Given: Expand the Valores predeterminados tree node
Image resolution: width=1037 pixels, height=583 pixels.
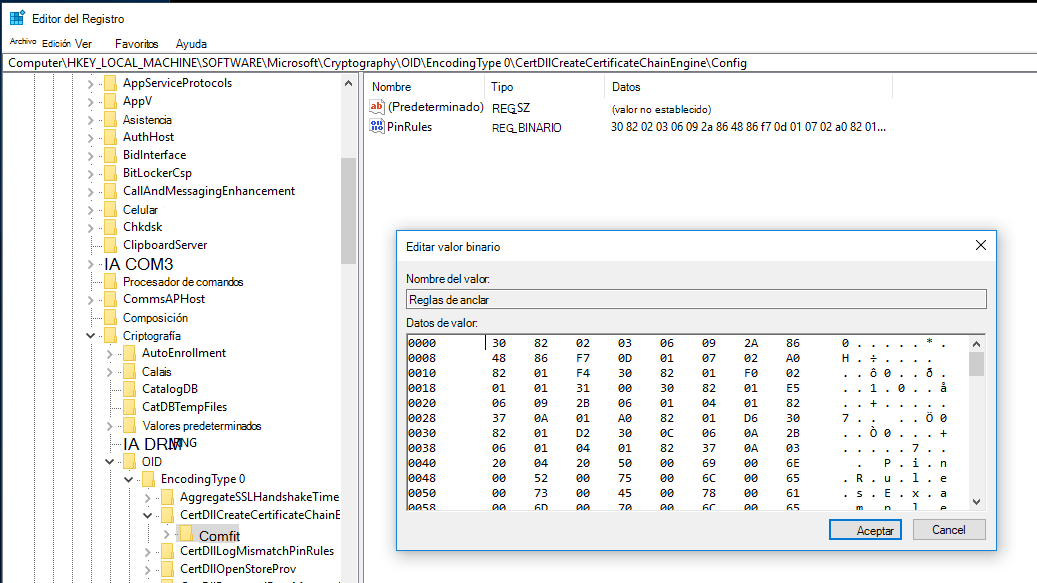Looking at the screenshot, I should pyautogui.click(x=110, y=426).
